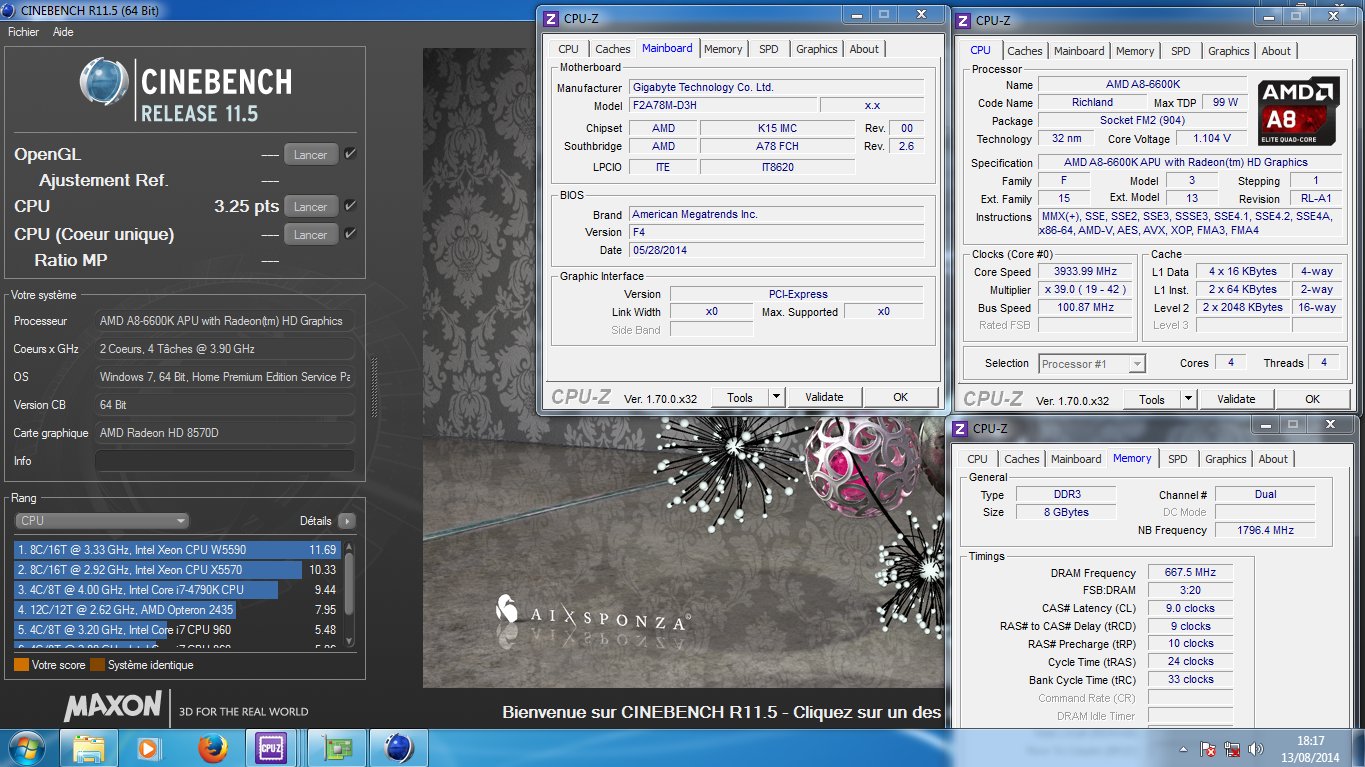1365x767 pixels.
Task: Toggle the OpenGL test checkbox
Action: [350, 154]
